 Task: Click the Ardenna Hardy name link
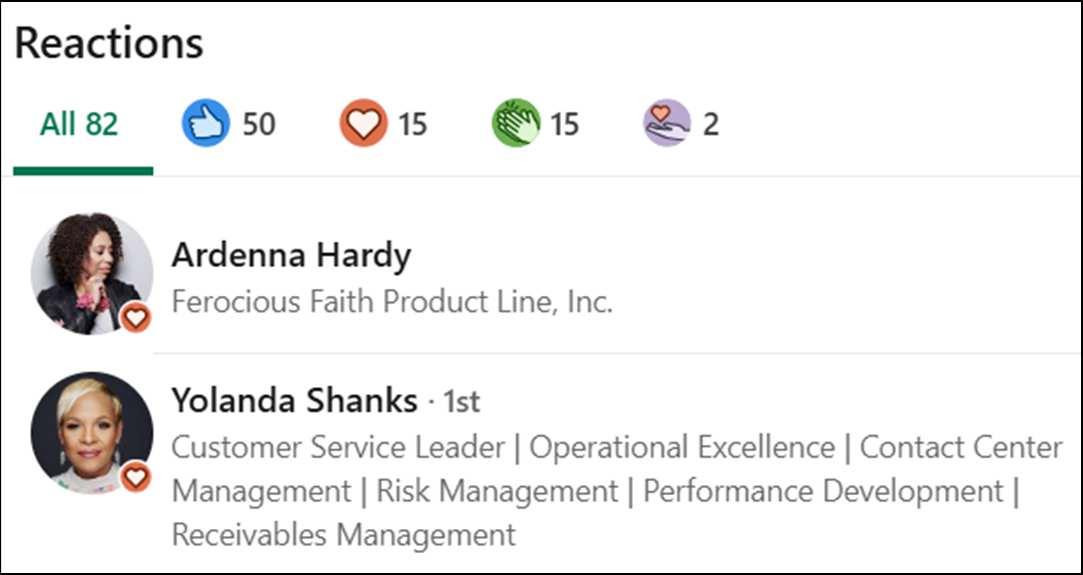[x=291, y=256]
